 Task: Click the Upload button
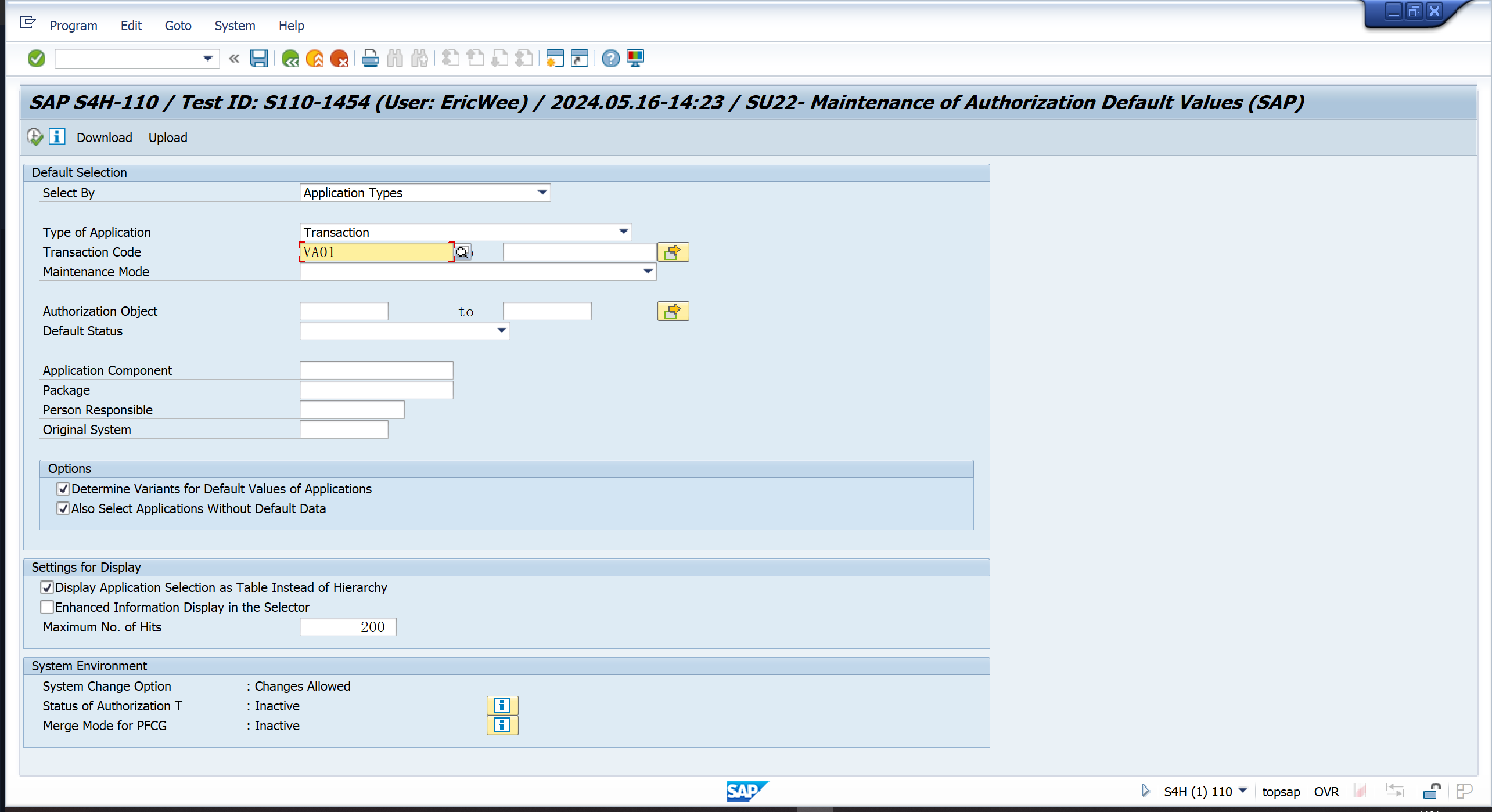(168, 138)
